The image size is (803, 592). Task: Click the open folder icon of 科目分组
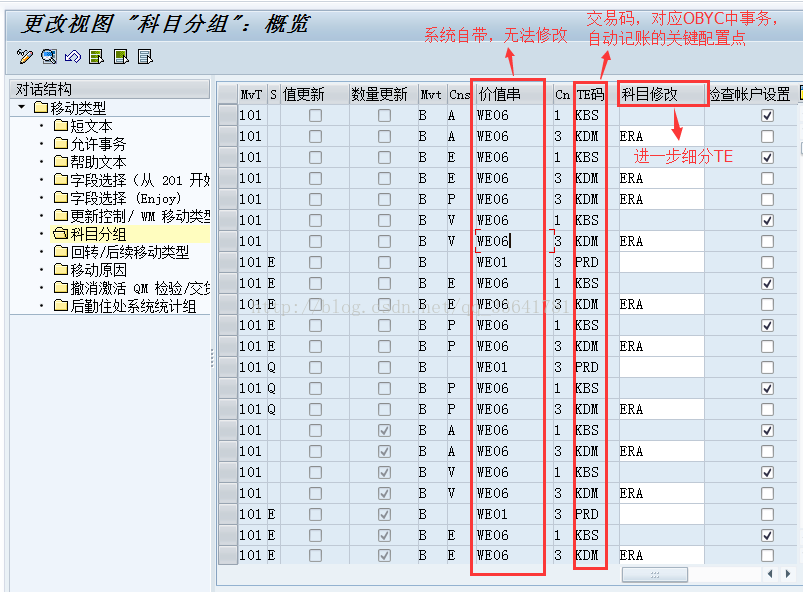tap(61, 234)
